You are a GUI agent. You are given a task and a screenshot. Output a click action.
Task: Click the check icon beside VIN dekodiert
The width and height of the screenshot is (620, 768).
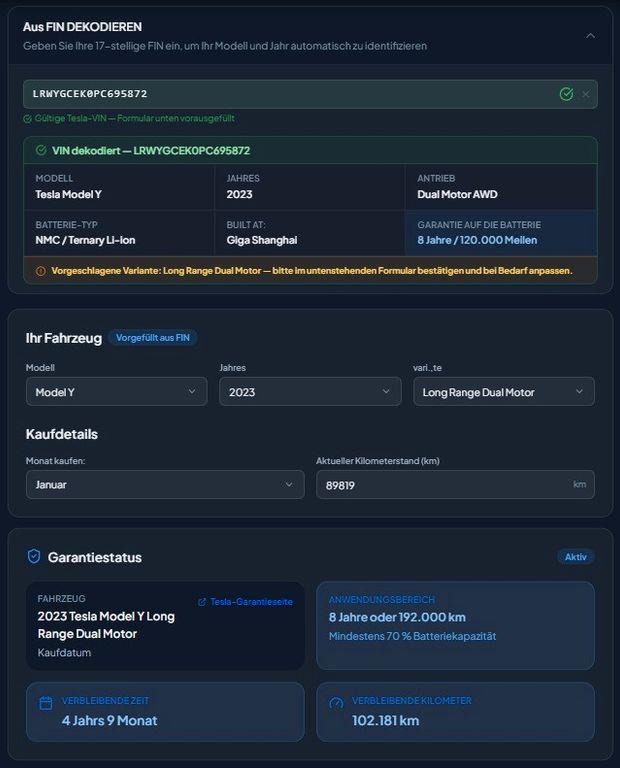click(x=41, y=150)
